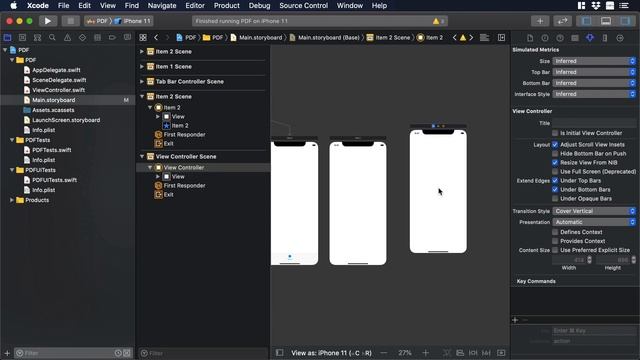This screenshot has width=640, height=360.
Task: Open the Identity inspector
Action: [575, 38]
